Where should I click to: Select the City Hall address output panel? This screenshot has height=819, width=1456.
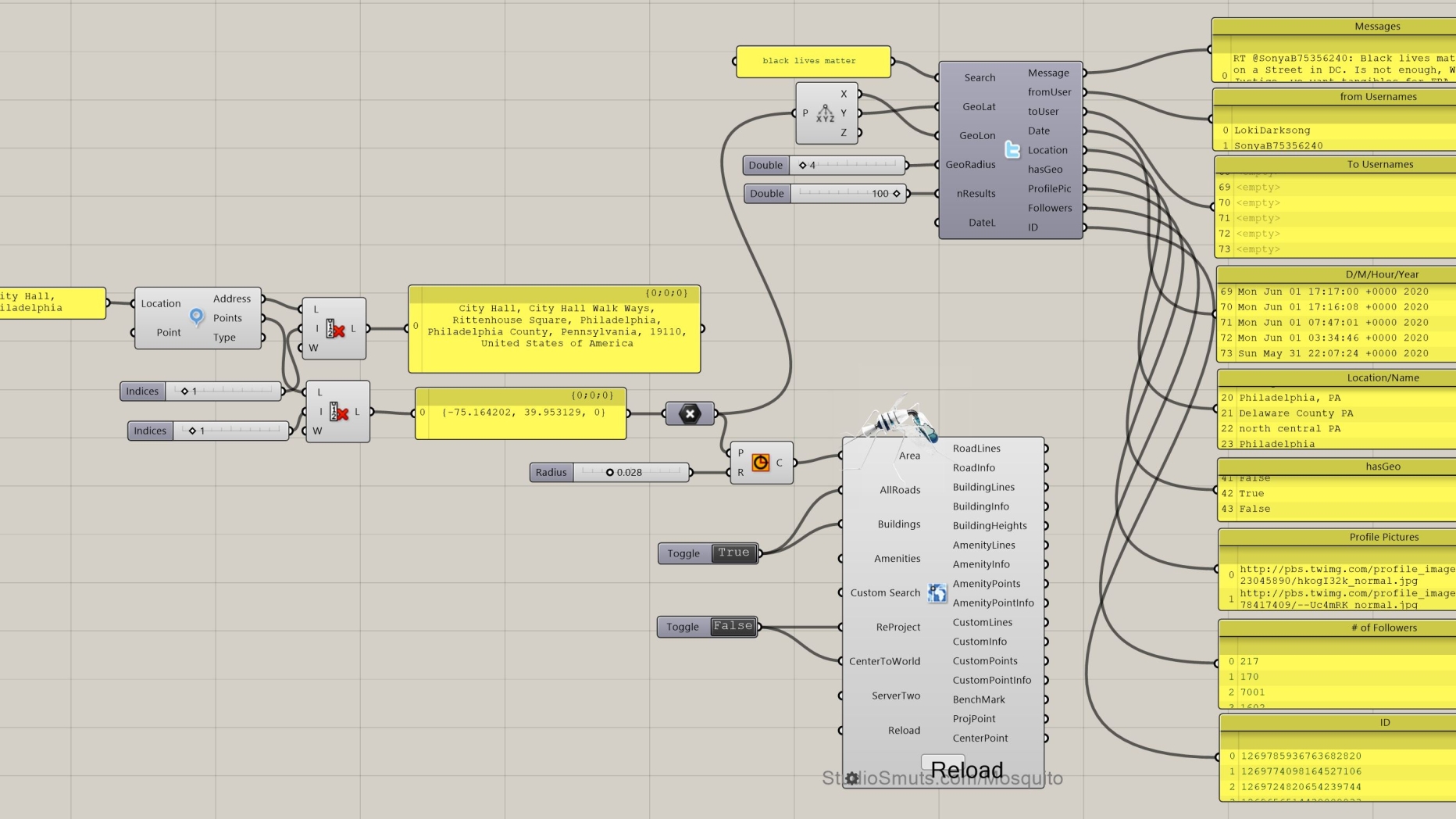(x=554, y=329)
